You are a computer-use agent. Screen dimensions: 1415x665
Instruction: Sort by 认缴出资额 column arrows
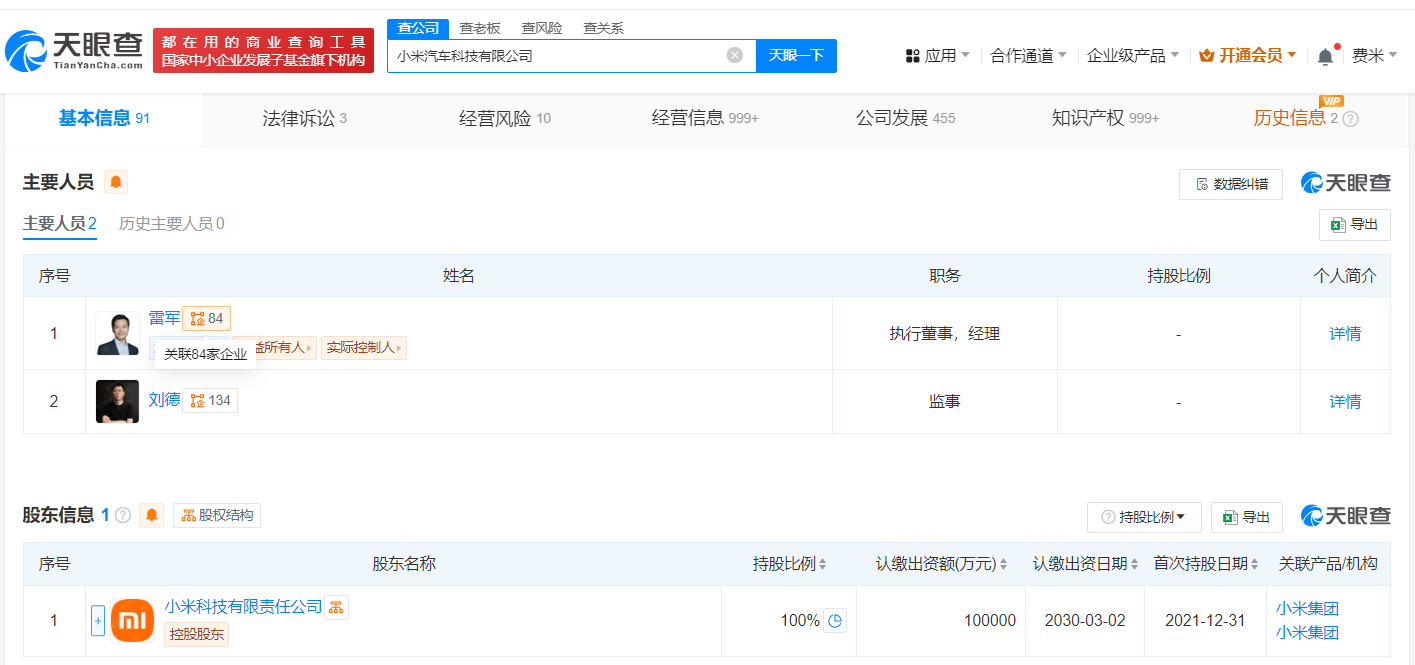pos(1003,565)
